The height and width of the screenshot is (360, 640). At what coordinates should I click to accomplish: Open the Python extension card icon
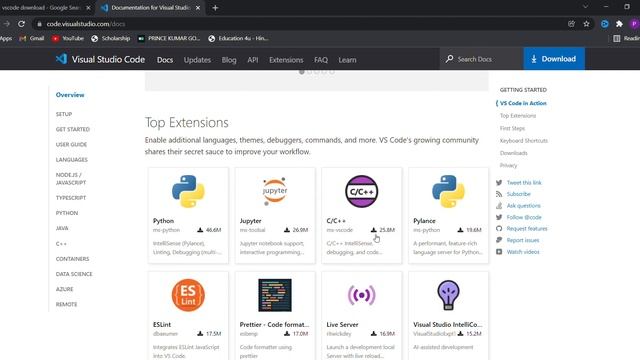pos(188,191)
